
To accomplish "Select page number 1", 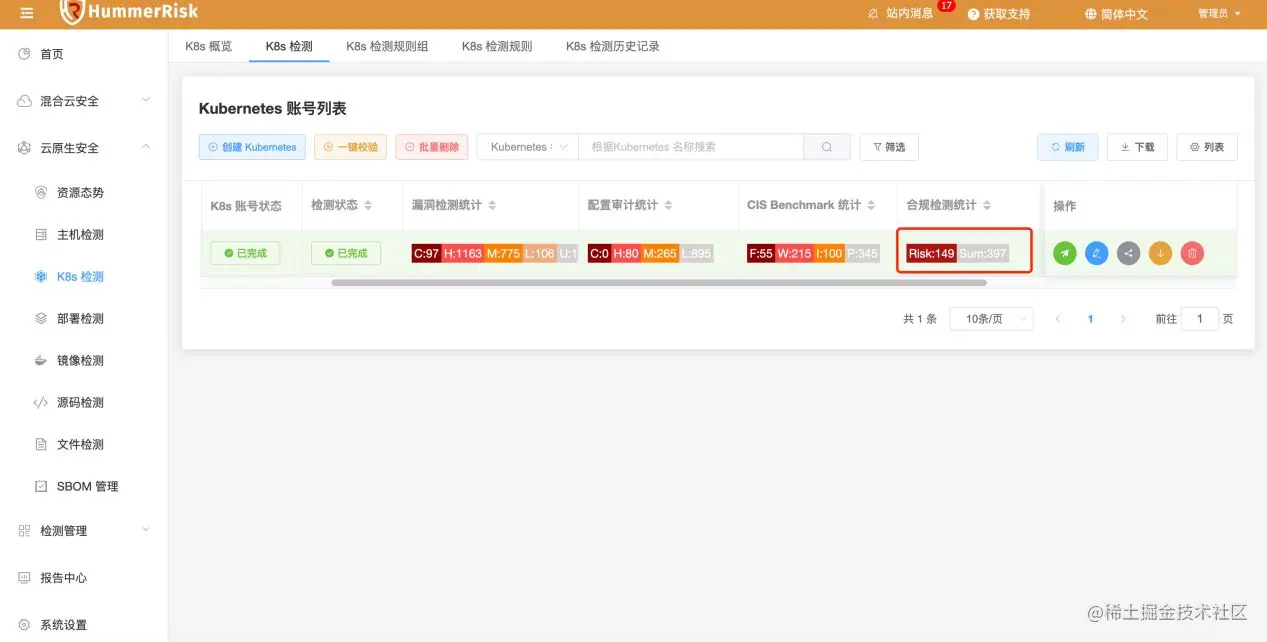I will pyautogui.click(x=1090, y=319).
